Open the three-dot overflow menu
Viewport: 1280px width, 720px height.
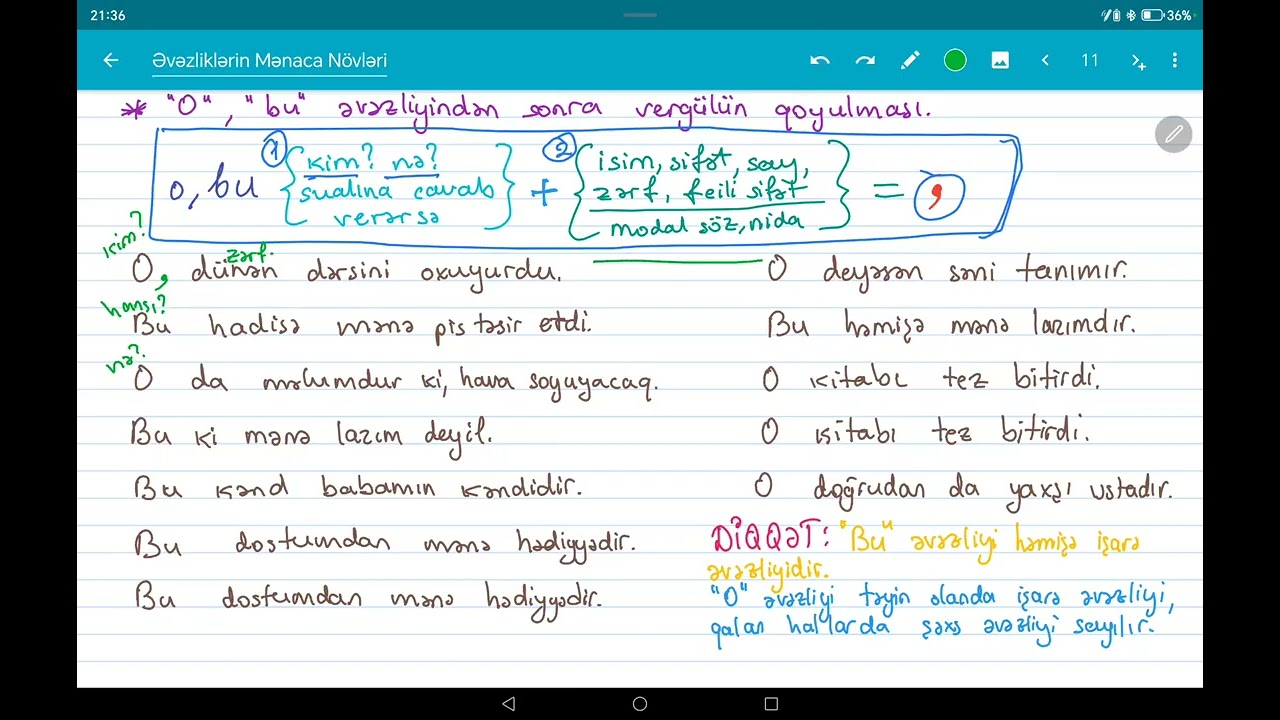coord(1175,61)
